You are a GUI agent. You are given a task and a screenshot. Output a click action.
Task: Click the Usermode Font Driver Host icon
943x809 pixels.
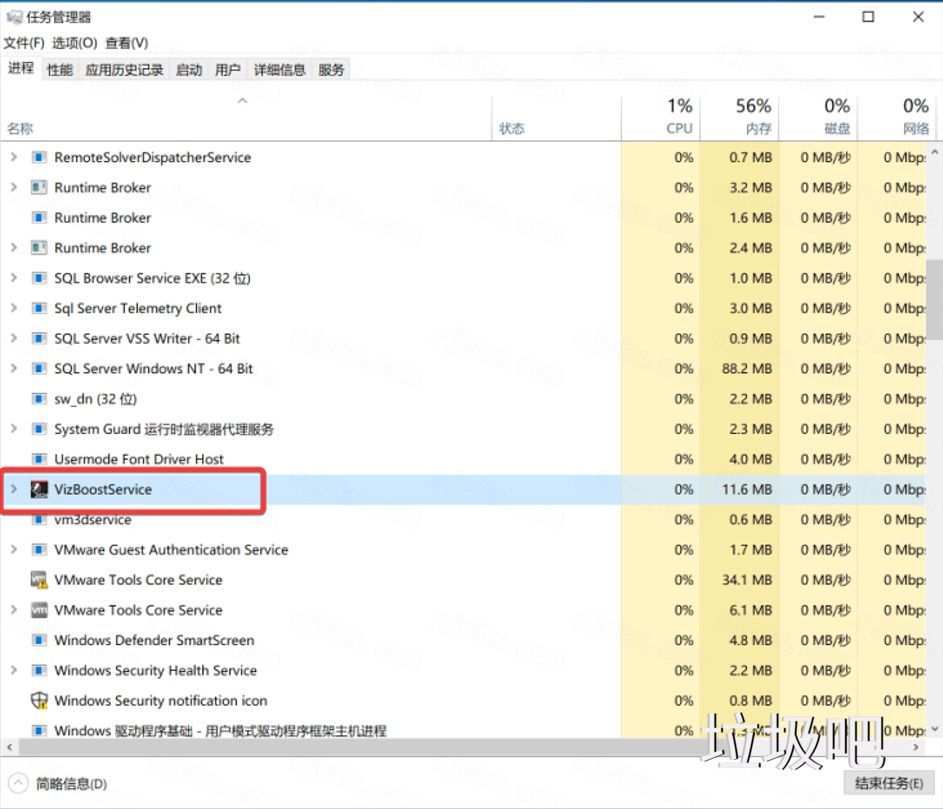(x=40, y=459)
